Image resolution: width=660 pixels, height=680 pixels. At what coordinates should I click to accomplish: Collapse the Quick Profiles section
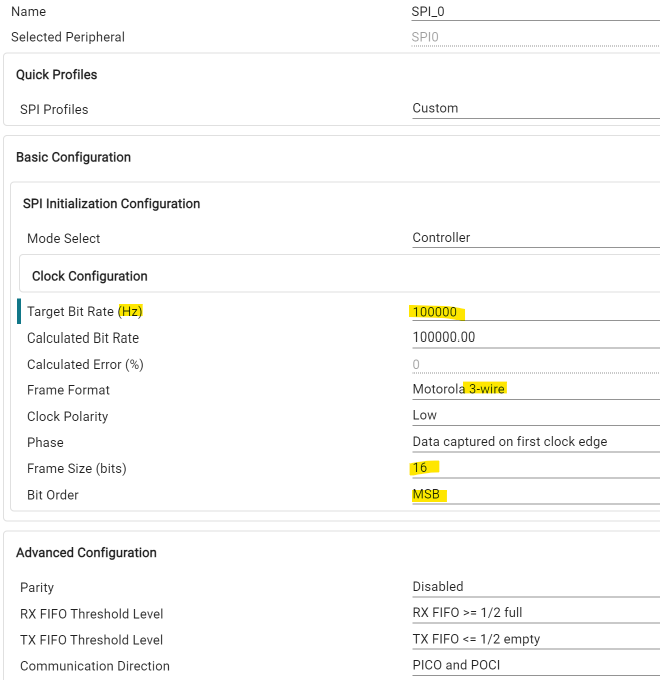56,75
